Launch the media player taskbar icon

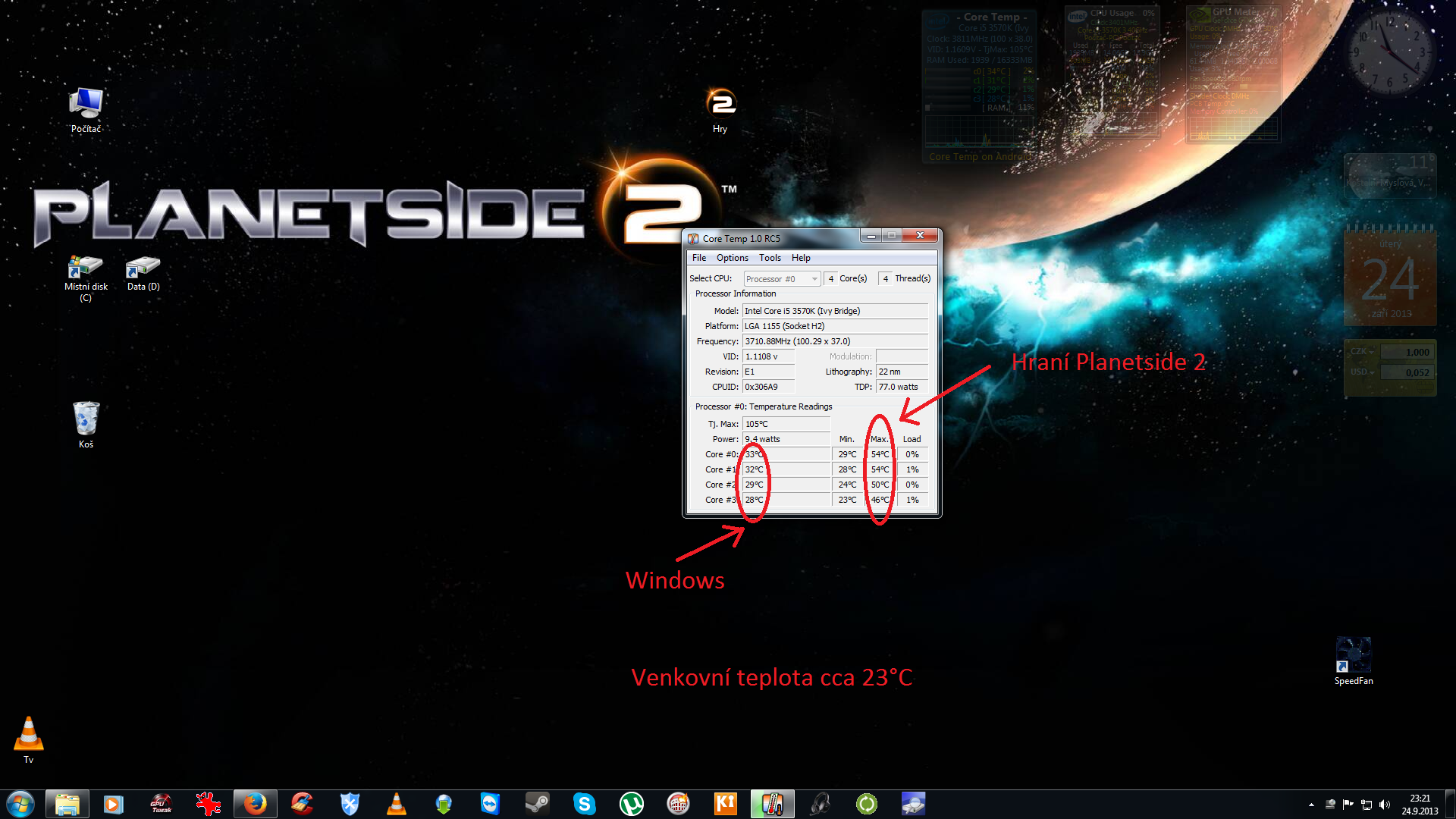pos(114,804)
